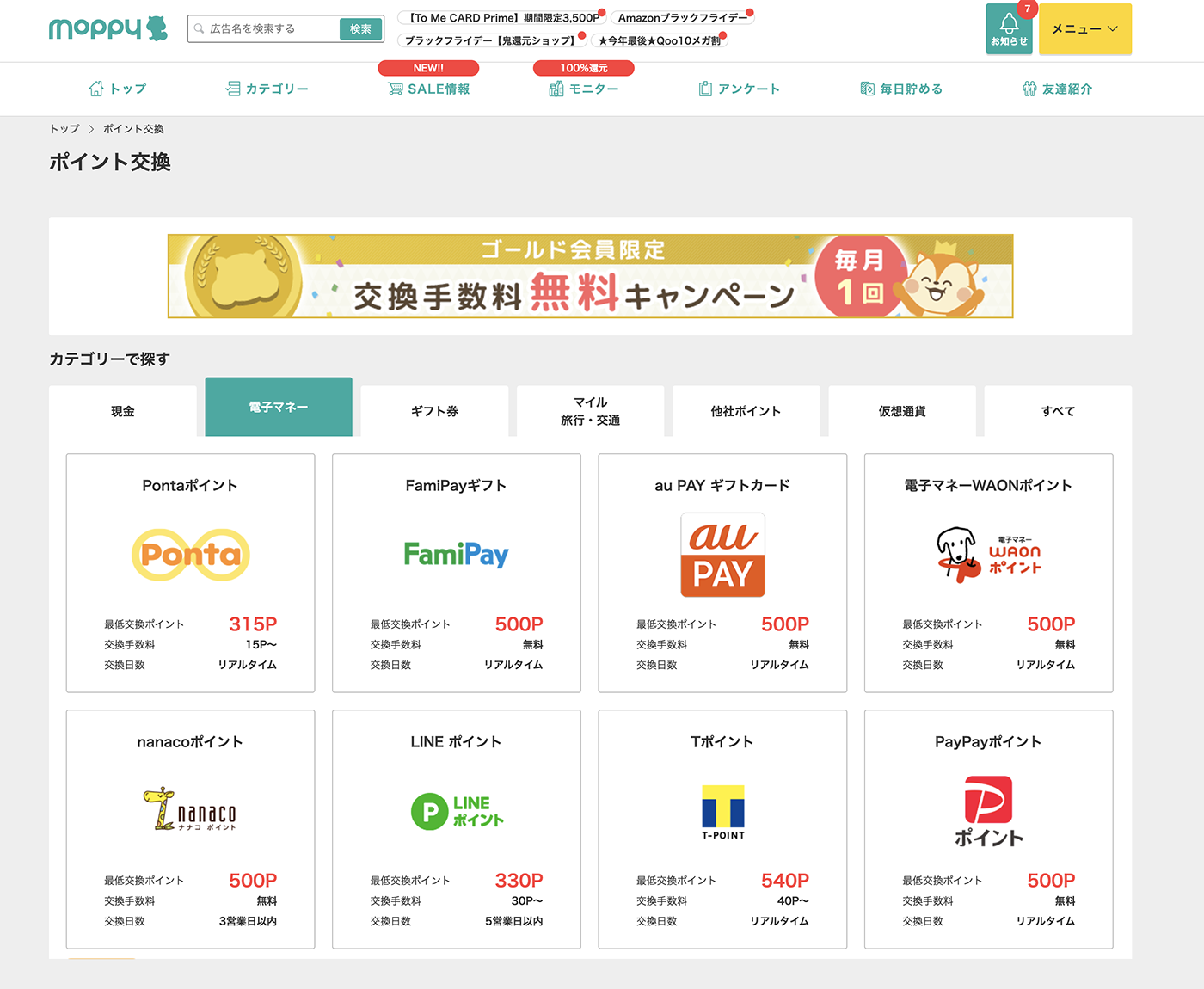The image size is (1204, 989).
Task: Select the 仮想通貨 category tab
Action: 902,411
